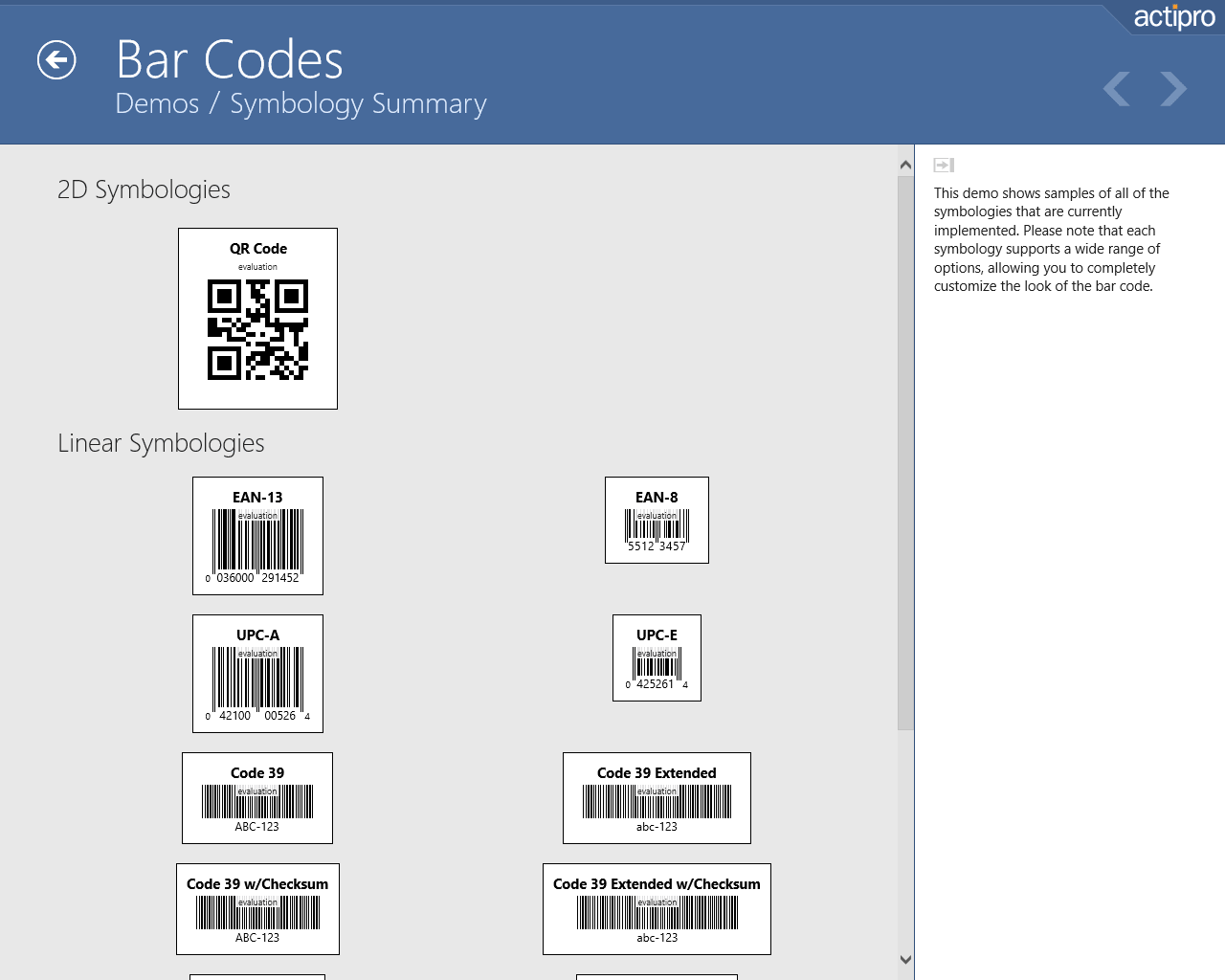Select the EAN-13 barcode sample

click(257, 536)
